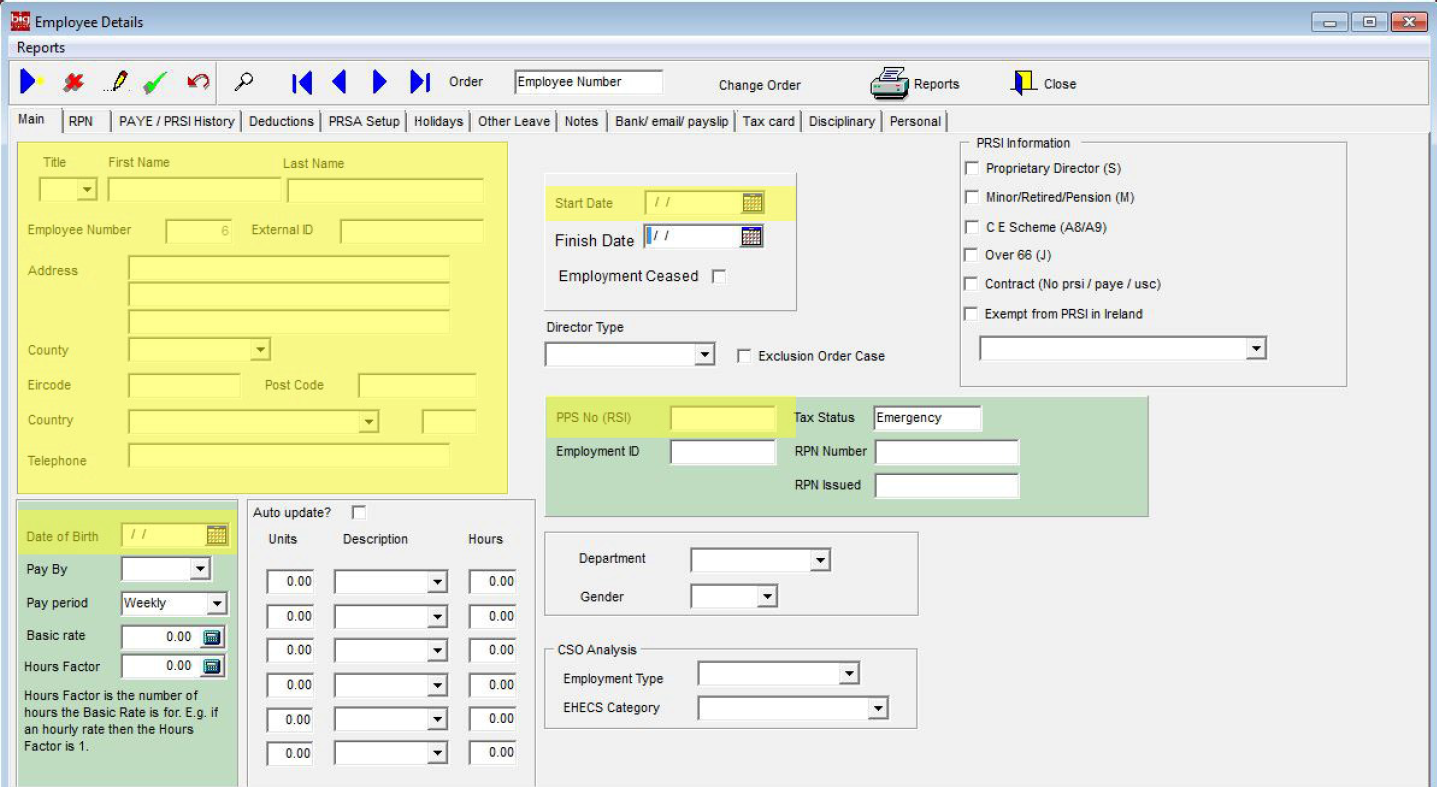Expand the Department dropdown
The image size is (1437, 787).
click(x=820, y=560)
